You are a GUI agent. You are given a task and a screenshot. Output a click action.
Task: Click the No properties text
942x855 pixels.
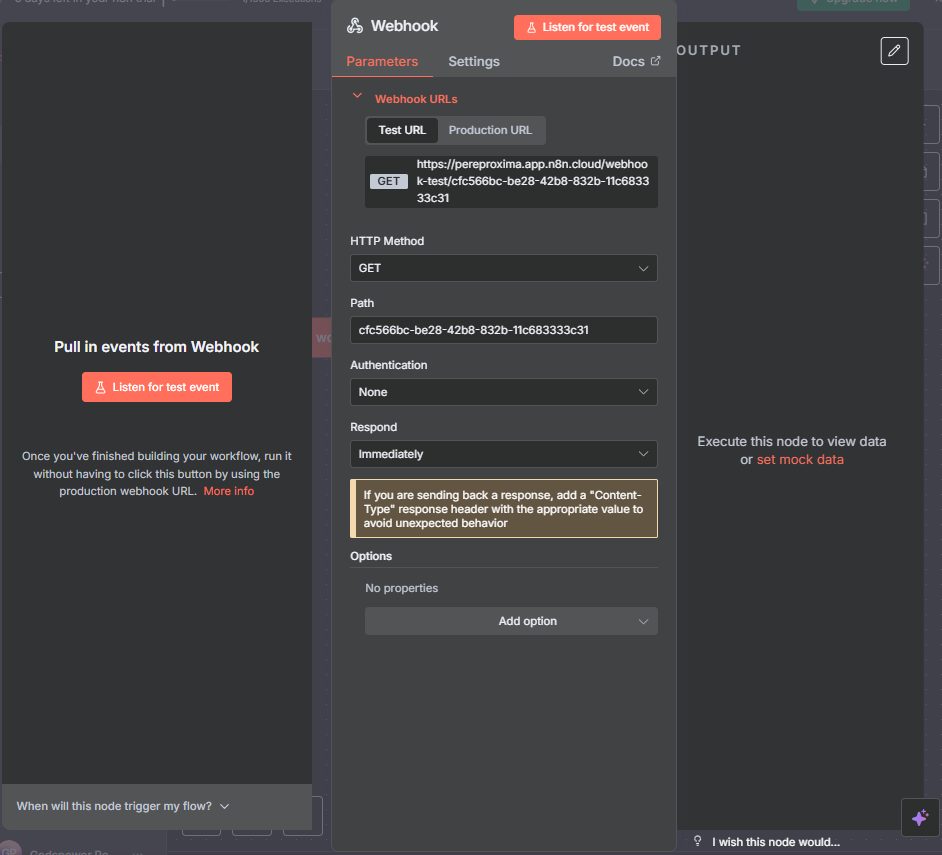click(x=402, y=588)
